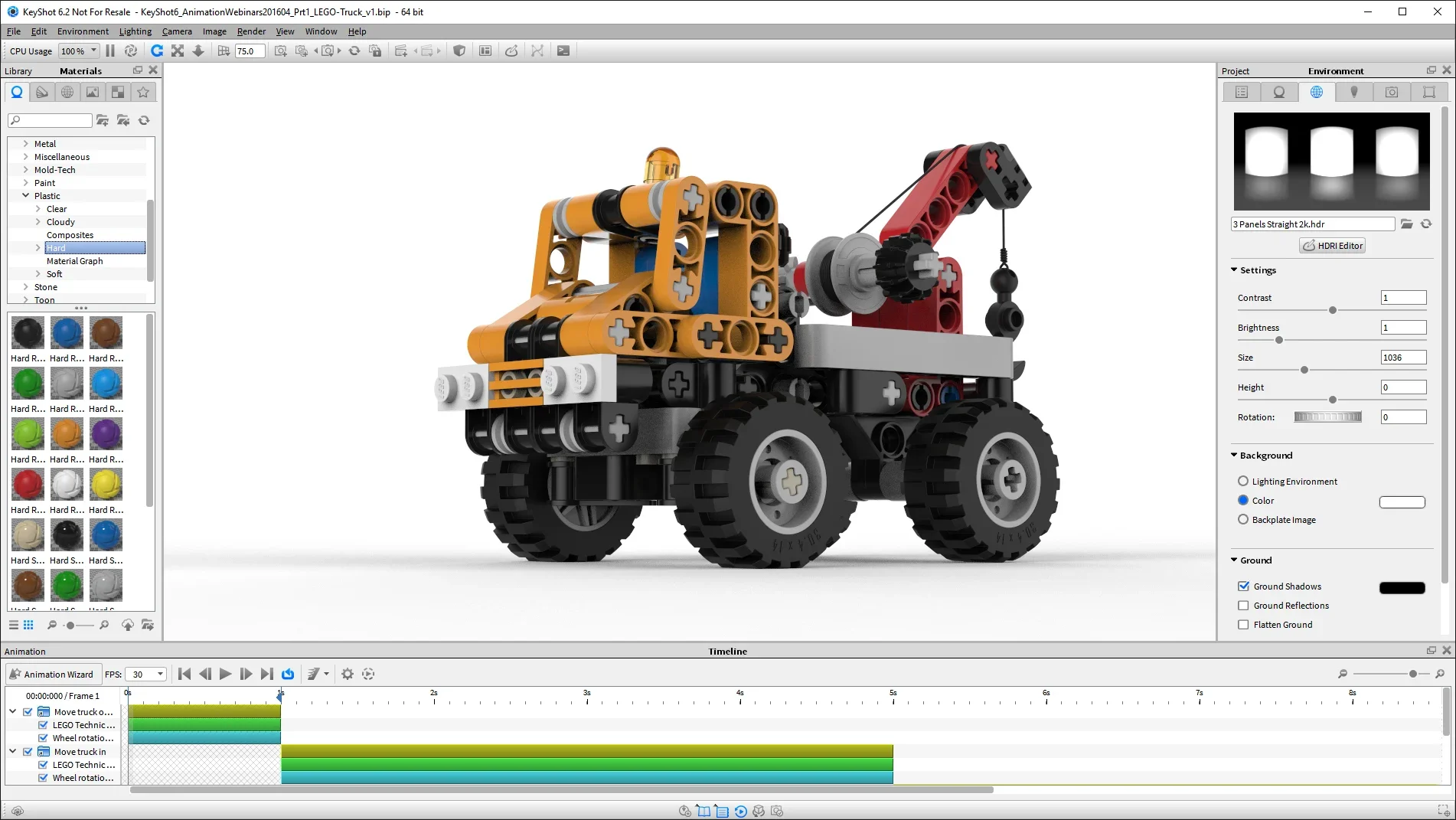The width and height of the screenshot is (1456, 820).
Task: Disable Ground Shadows
Action: (x=1243, y=586)
